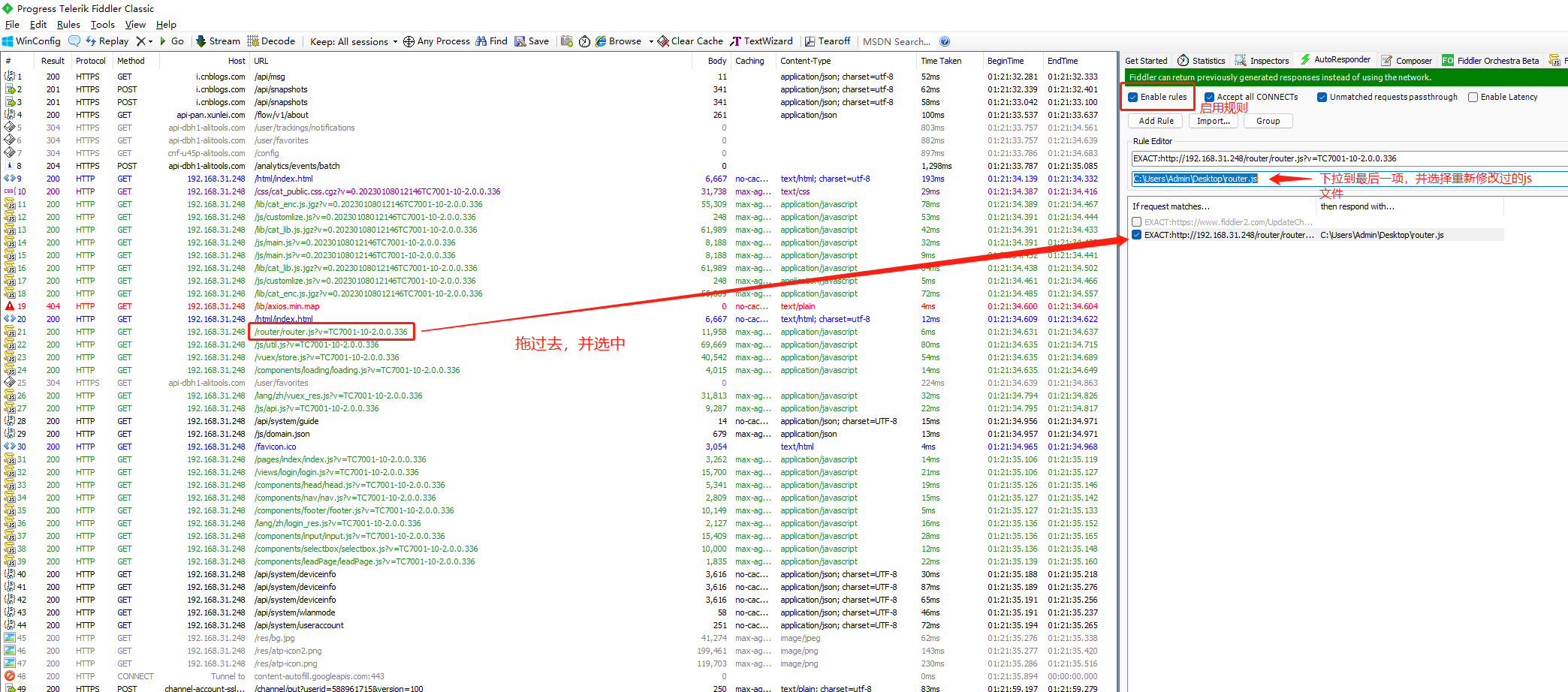Click the Any Process crosshair target
Screen dimensions: 1568x692
(436, 41)
